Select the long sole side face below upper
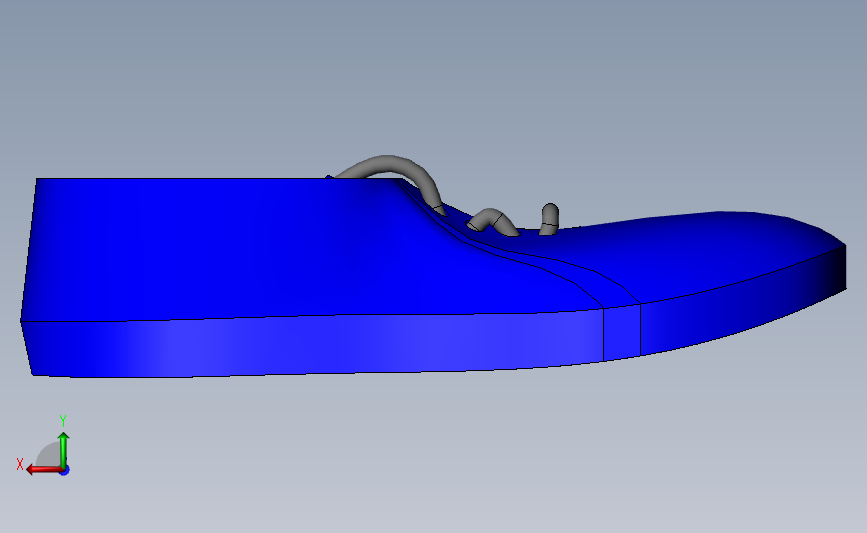This screenshot has height=533, width=867. point(310,346)
